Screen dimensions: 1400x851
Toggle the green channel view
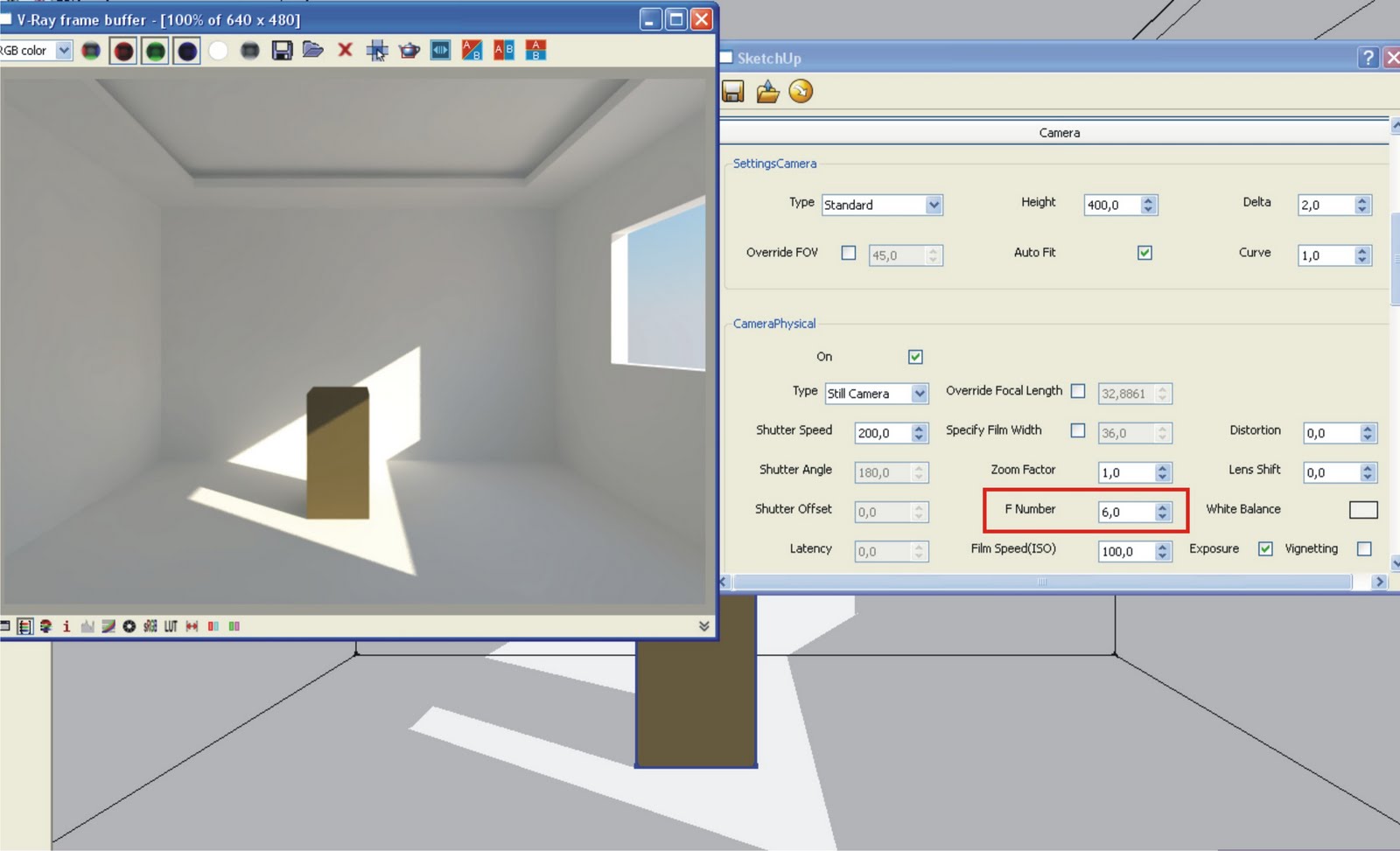[155, 51]
